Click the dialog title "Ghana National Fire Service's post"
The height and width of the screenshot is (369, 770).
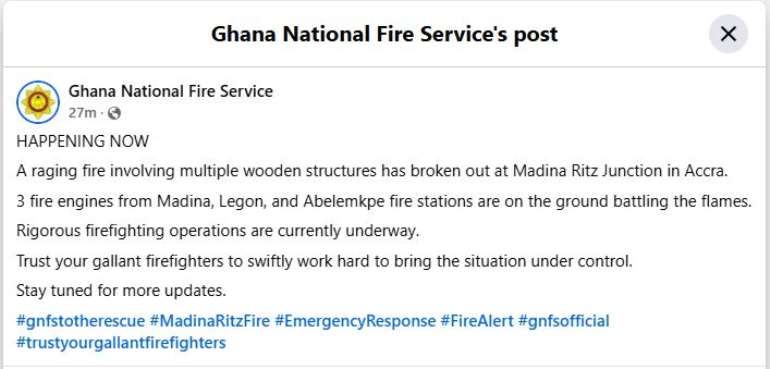click(x=385, y=34)
